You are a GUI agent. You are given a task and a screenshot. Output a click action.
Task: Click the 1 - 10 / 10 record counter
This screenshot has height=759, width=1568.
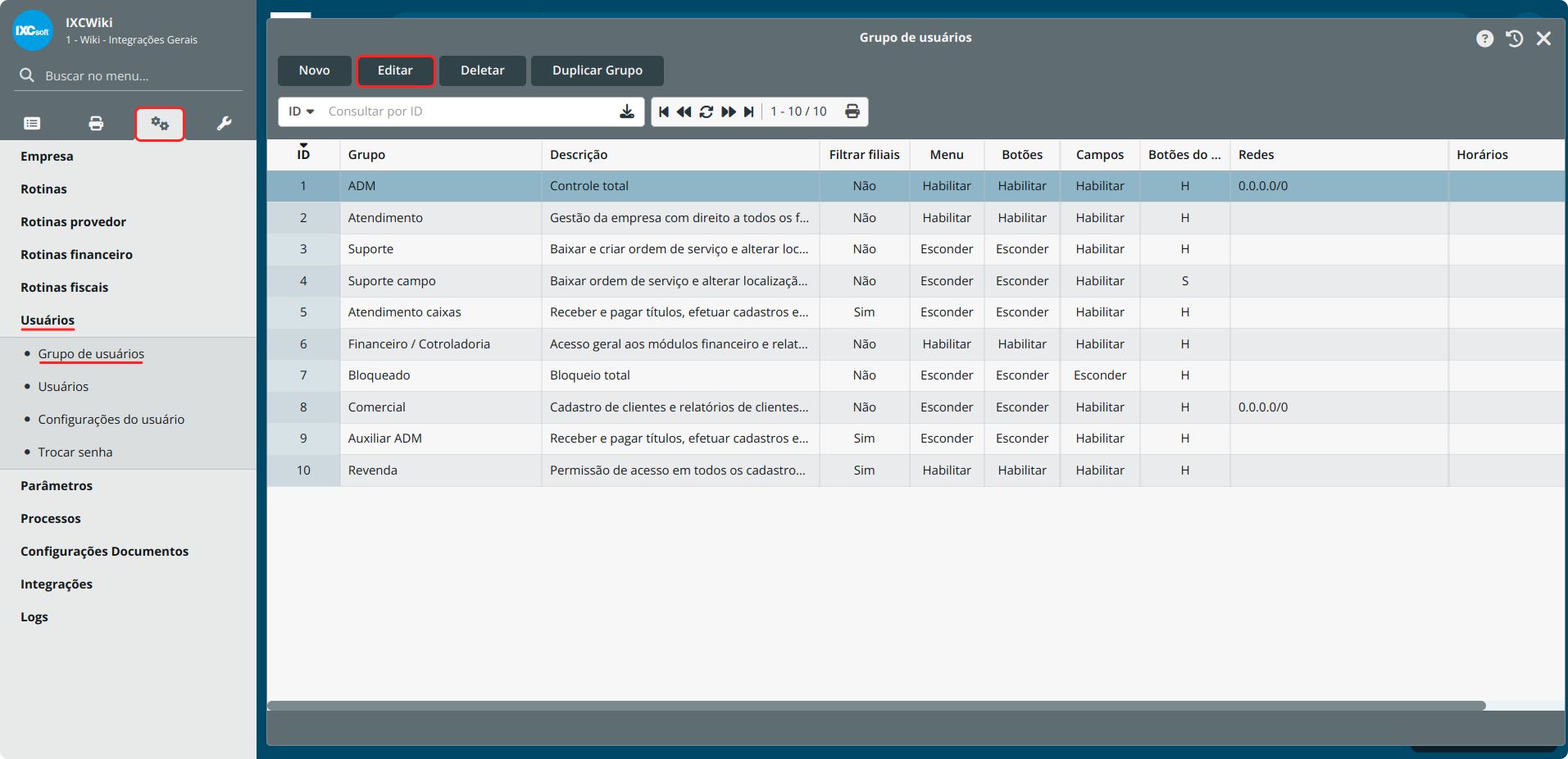(798, 111)
